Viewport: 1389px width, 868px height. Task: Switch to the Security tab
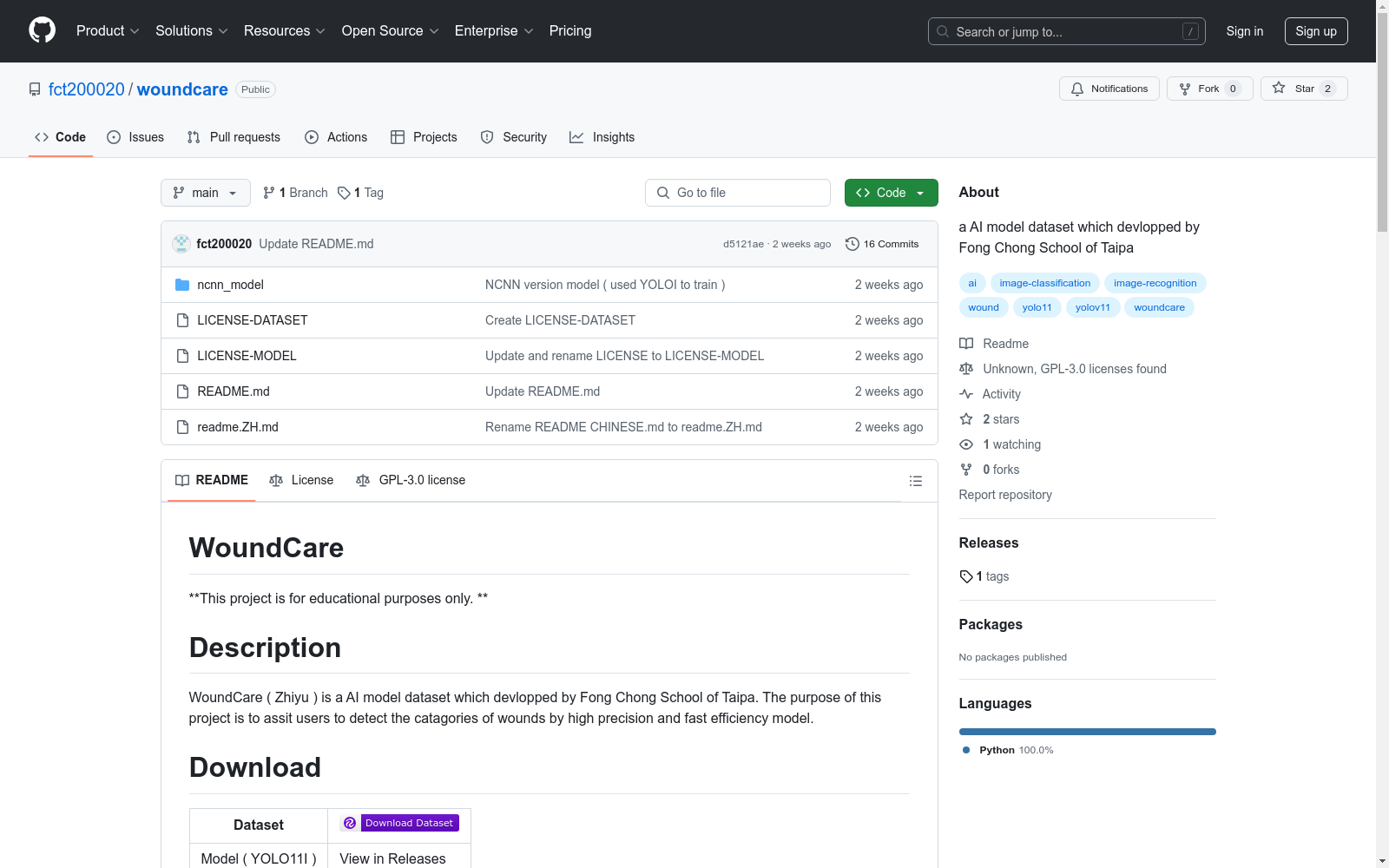pyautogui.click(x=514, y=137)
